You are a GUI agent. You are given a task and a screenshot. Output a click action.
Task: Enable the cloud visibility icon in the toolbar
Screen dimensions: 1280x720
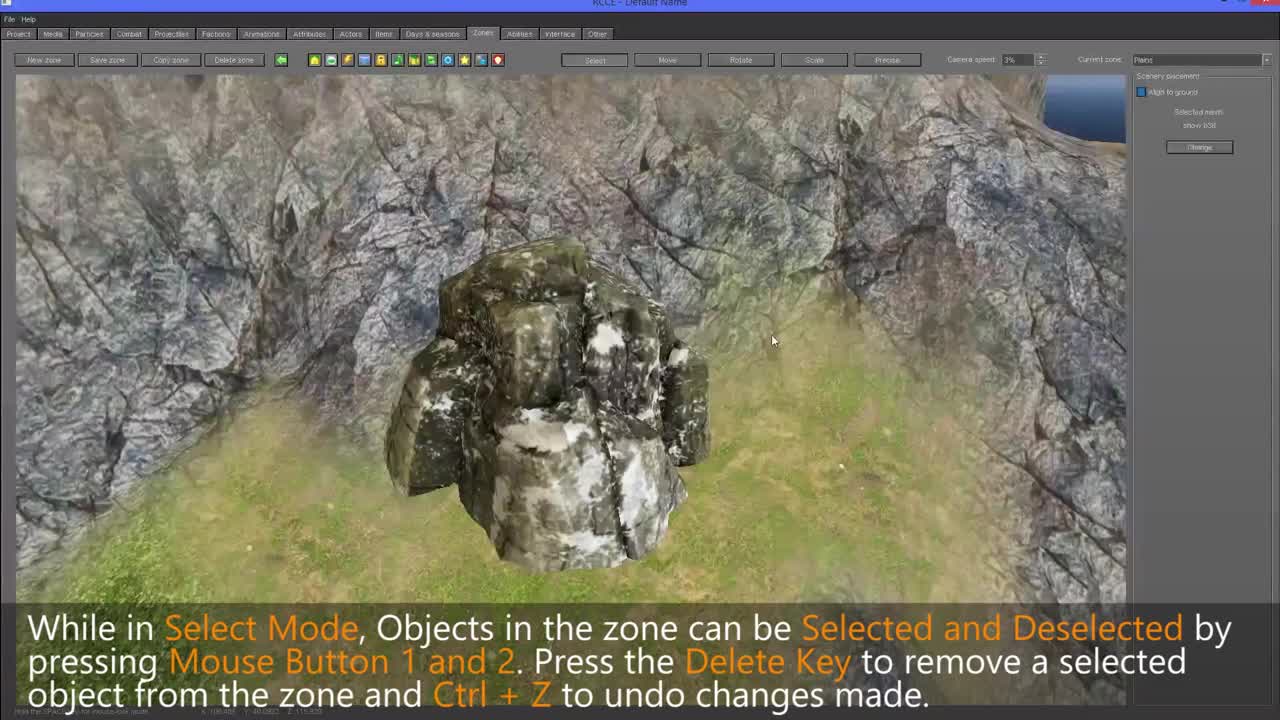[x=331, y=60]
